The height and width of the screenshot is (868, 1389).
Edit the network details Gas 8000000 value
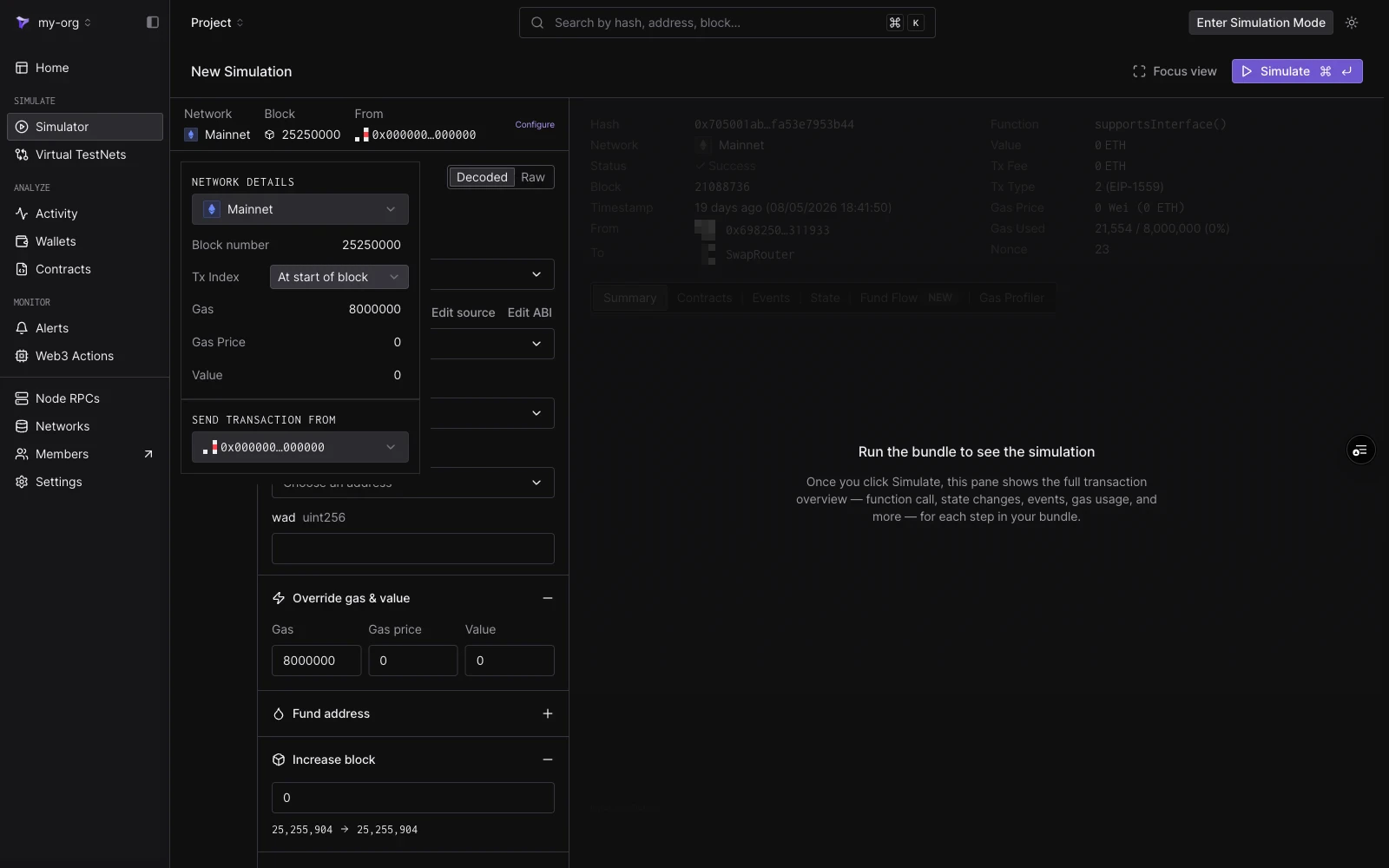375,309
